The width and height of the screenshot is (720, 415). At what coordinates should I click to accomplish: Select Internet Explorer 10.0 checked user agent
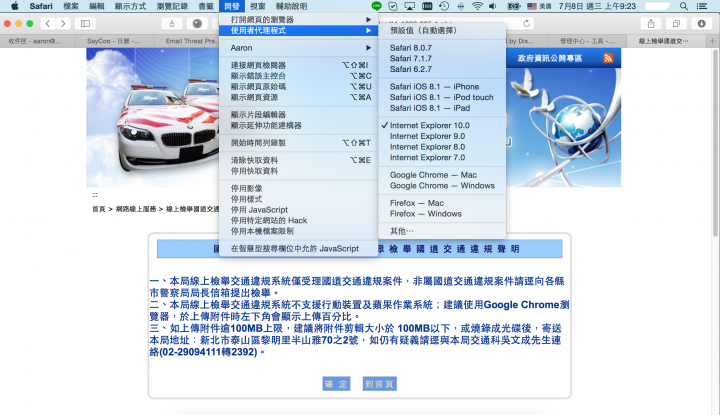(x=442, y=125)
